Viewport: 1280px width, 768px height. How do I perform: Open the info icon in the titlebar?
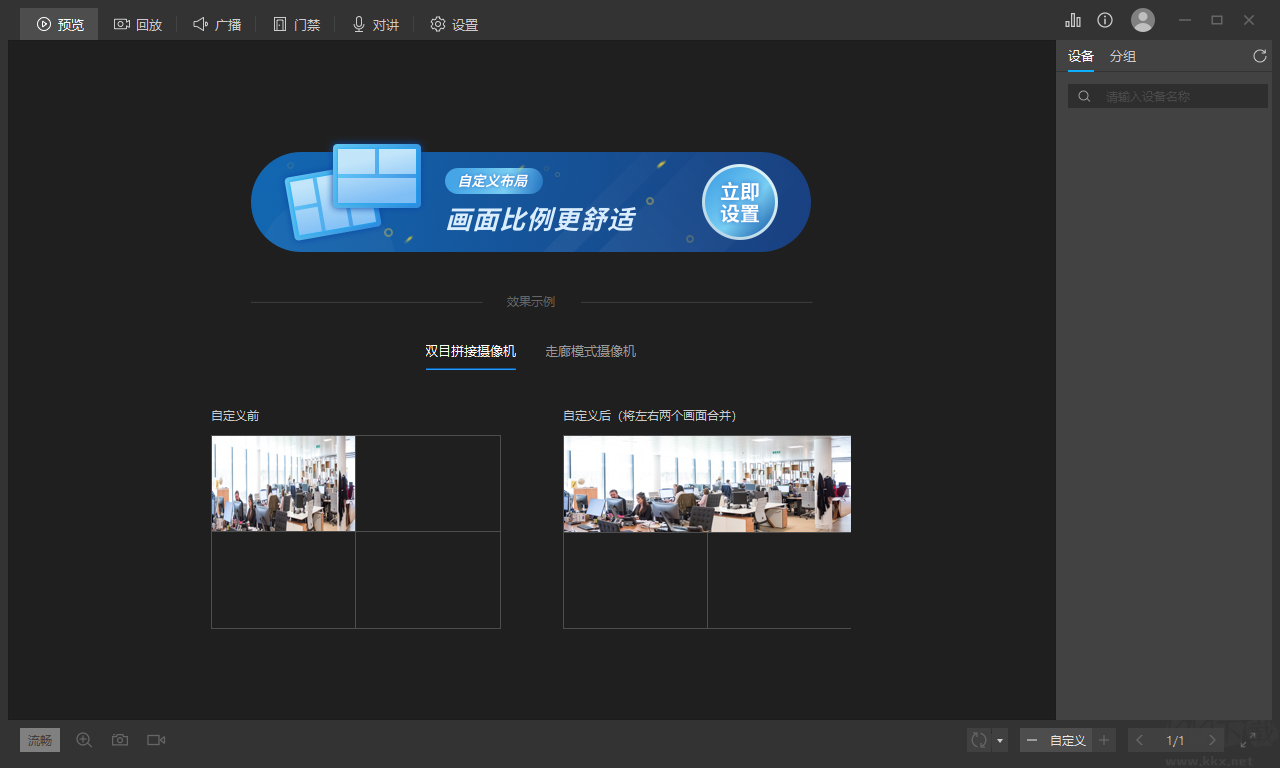coord(1105,19)
